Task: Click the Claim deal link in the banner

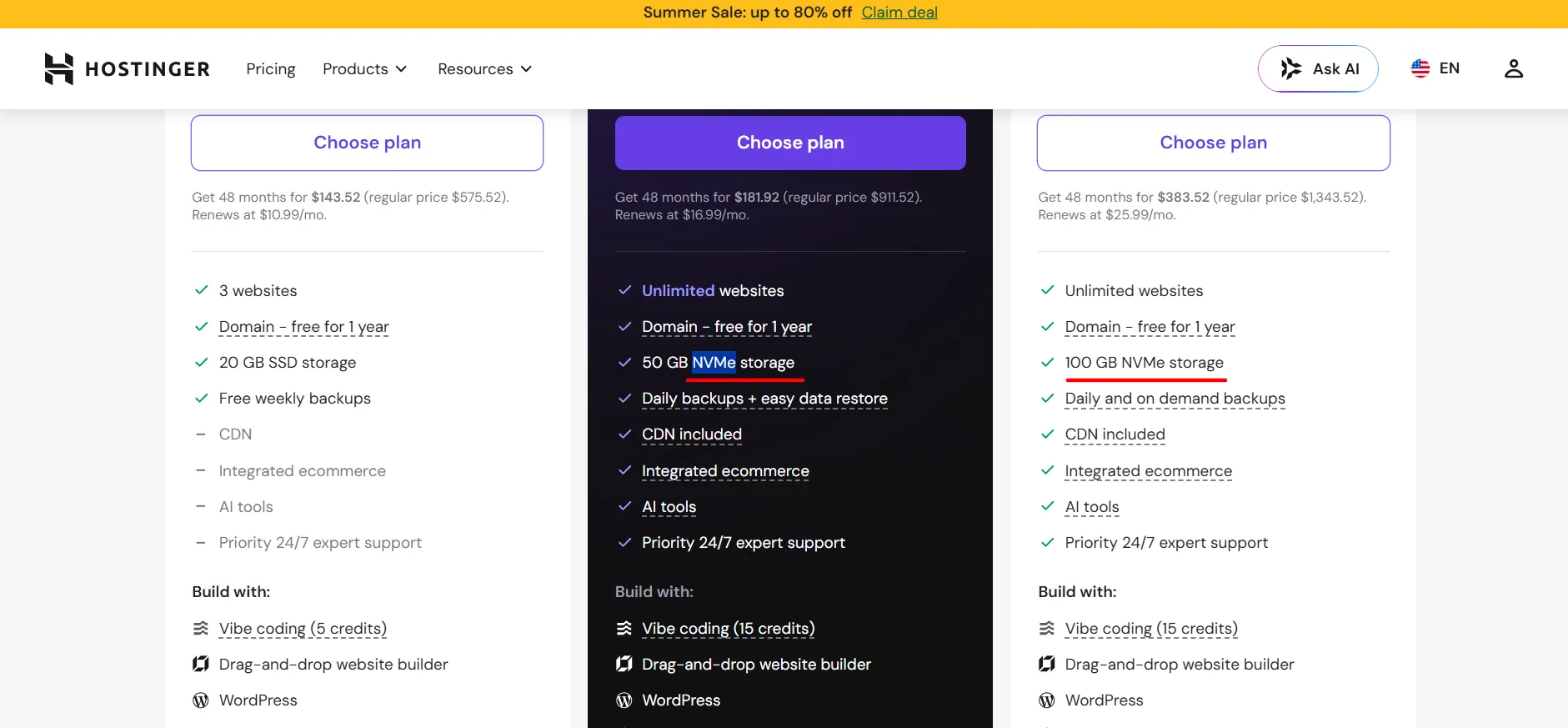Action: pos(899,13)
